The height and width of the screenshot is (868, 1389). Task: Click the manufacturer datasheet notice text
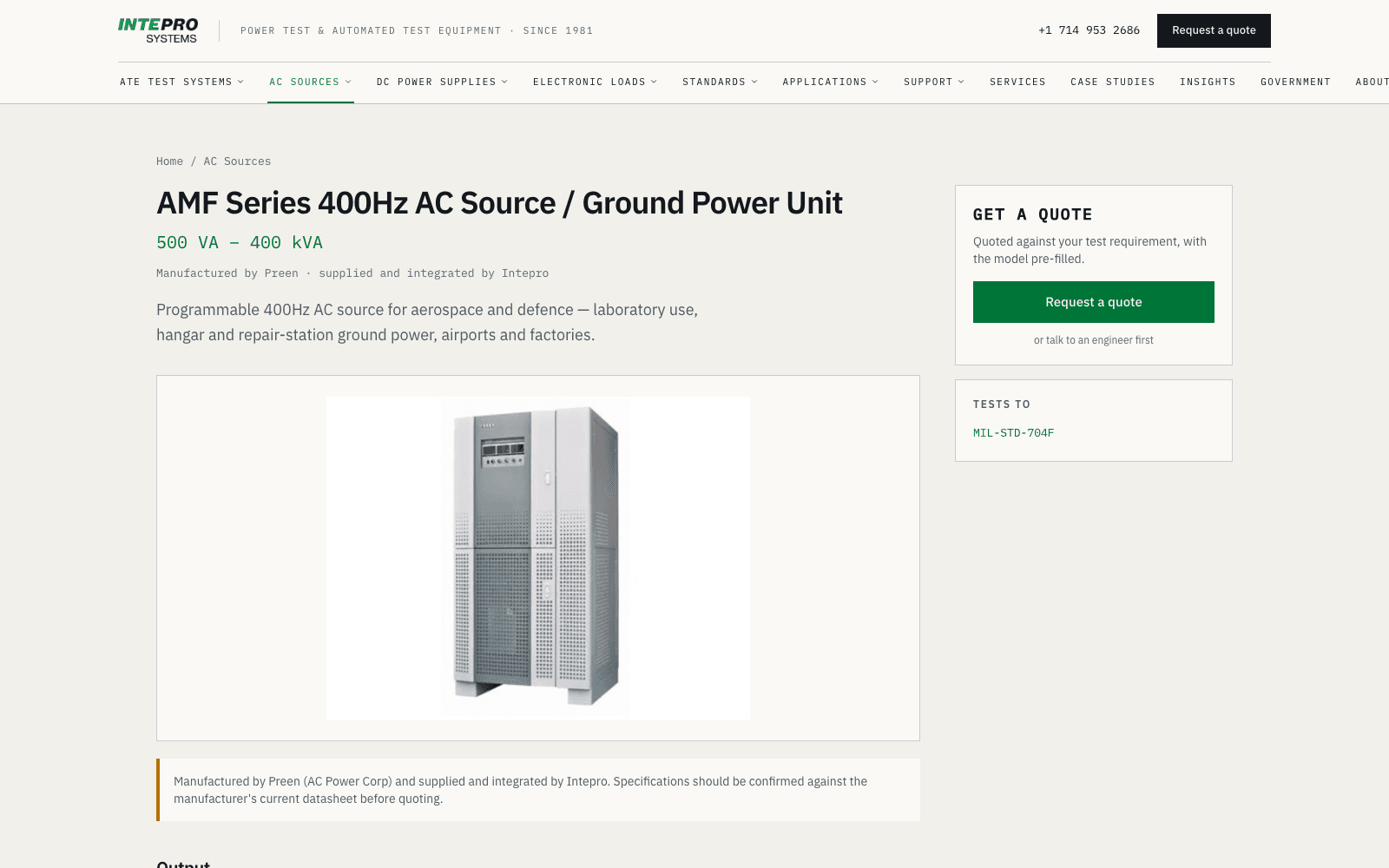coord(520,790)
